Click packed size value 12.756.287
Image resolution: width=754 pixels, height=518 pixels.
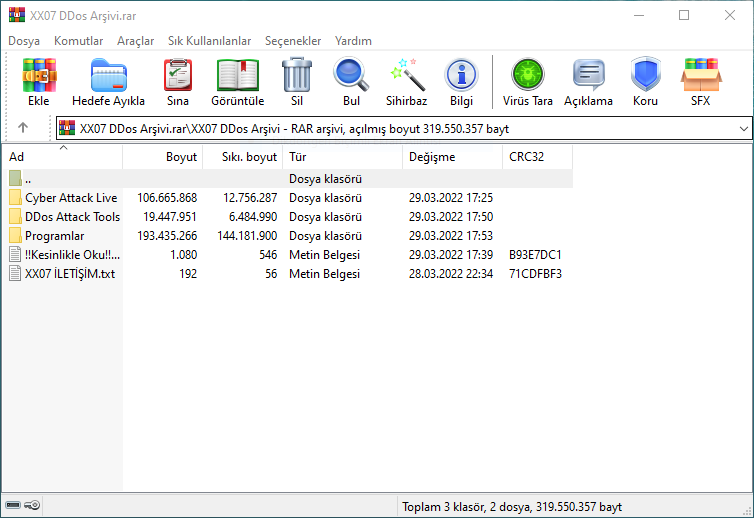[x=250, y=198]
